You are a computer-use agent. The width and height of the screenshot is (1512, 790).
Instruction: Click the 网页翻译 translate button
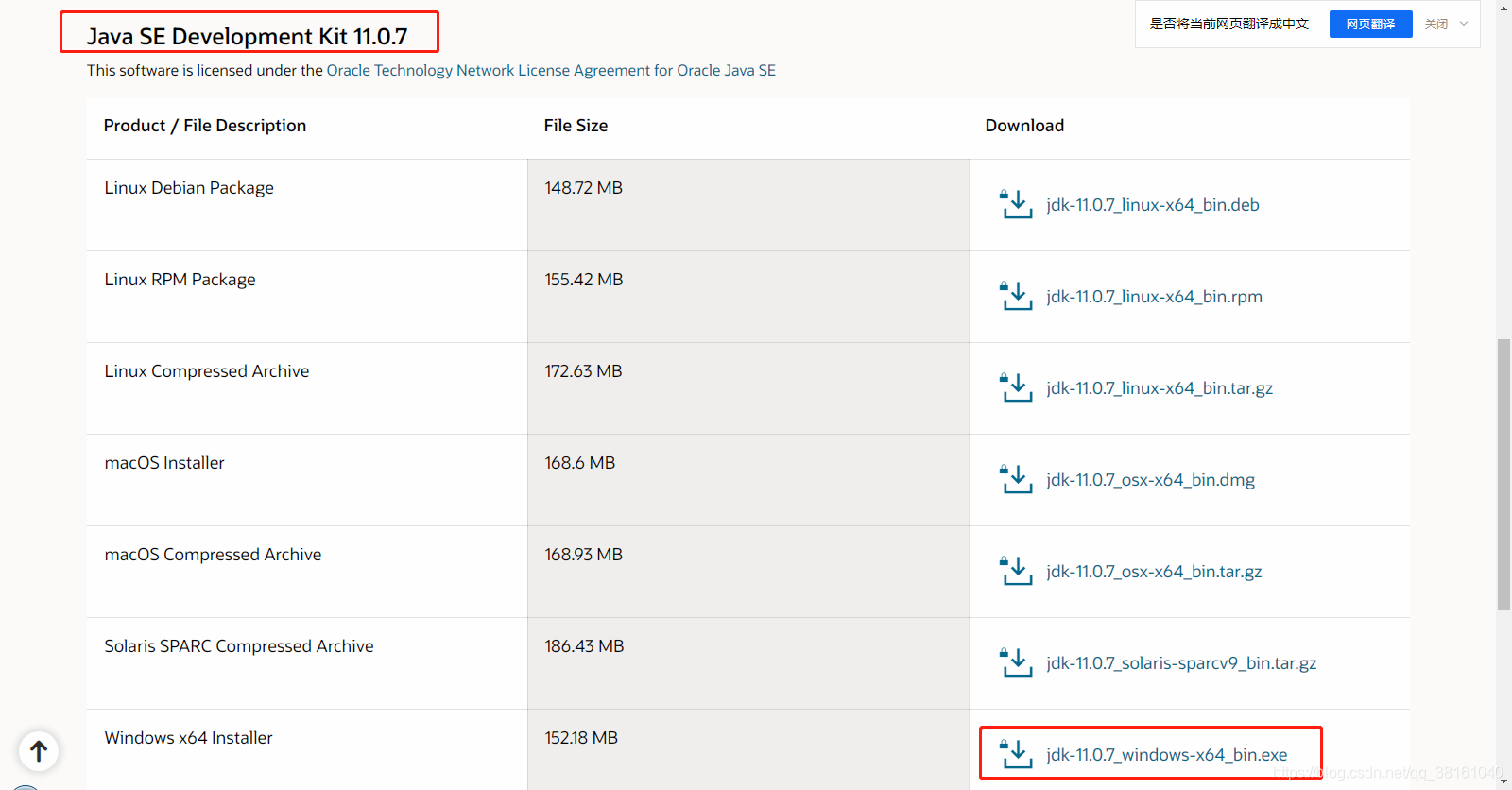[x=1370, y=24]
